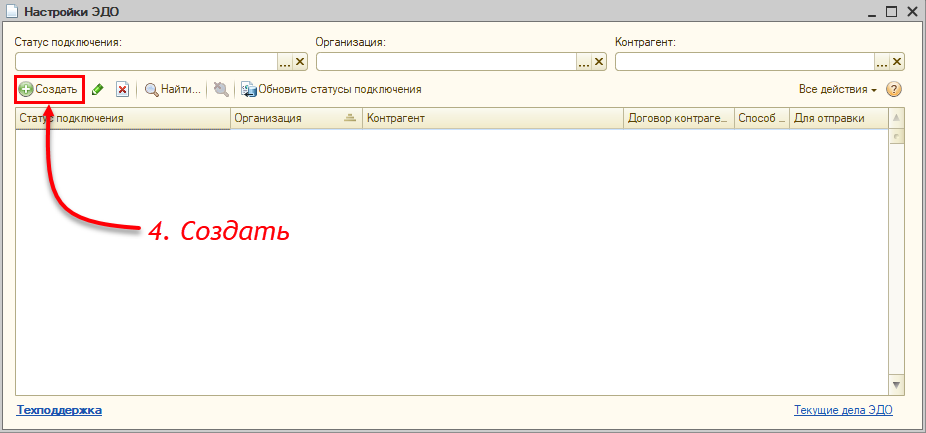
Task: Clear the Организация filter
Action: [x=599, y=61]
